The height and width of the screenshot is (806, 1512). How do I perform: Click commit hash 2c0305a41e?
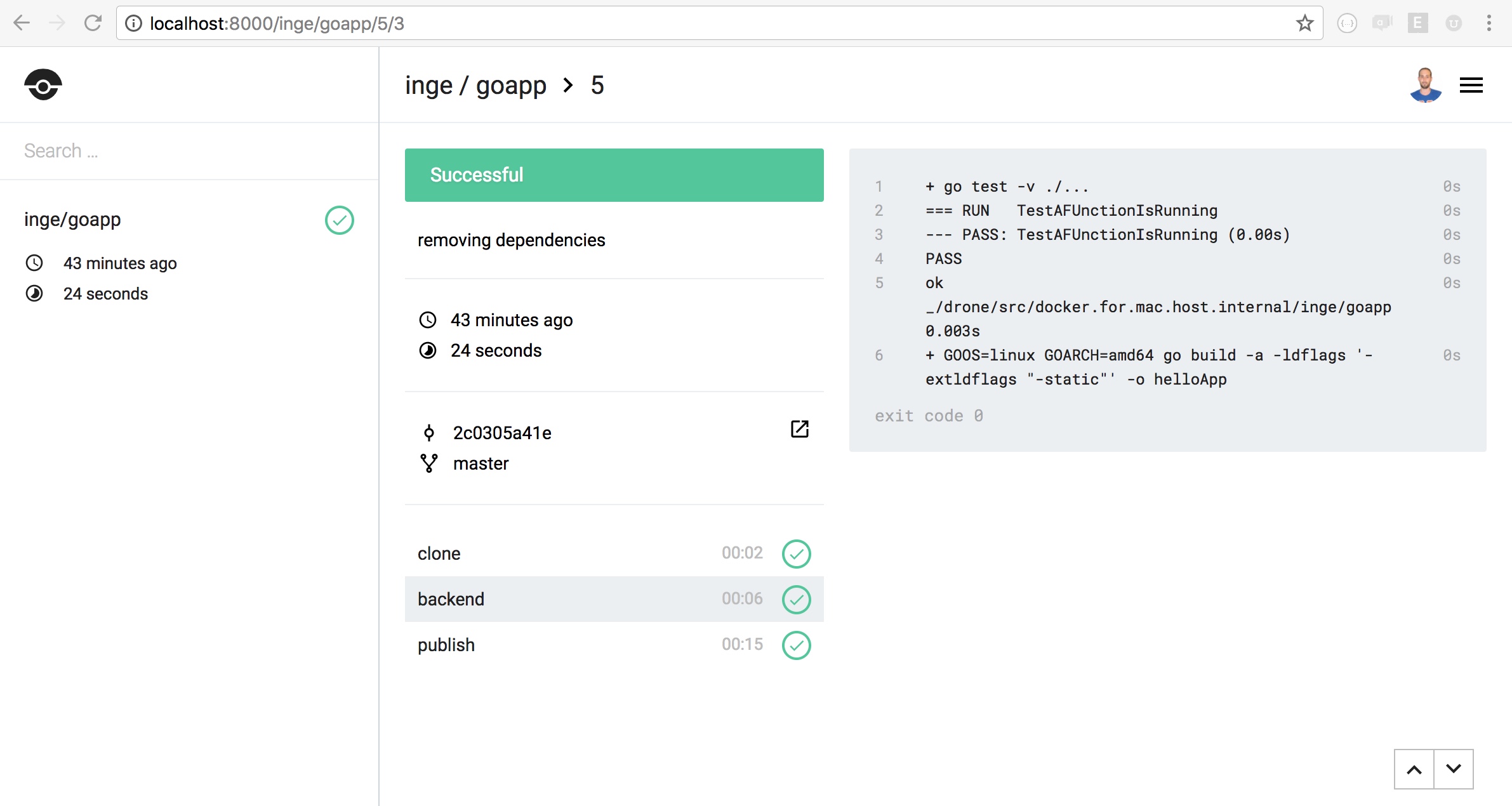502,433
